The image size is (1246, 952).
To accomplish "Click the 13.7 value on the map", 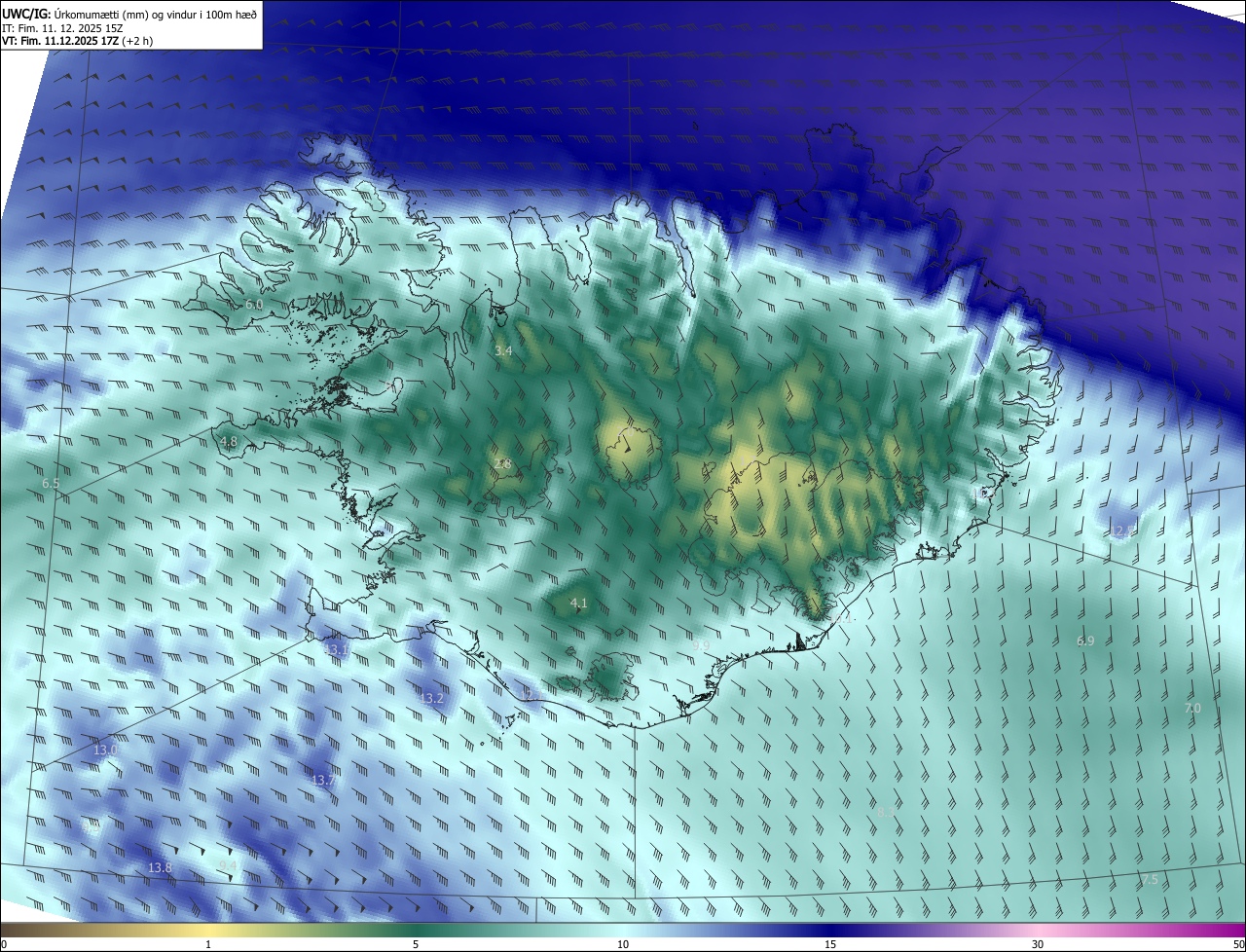I will click(x=324, y=780).
